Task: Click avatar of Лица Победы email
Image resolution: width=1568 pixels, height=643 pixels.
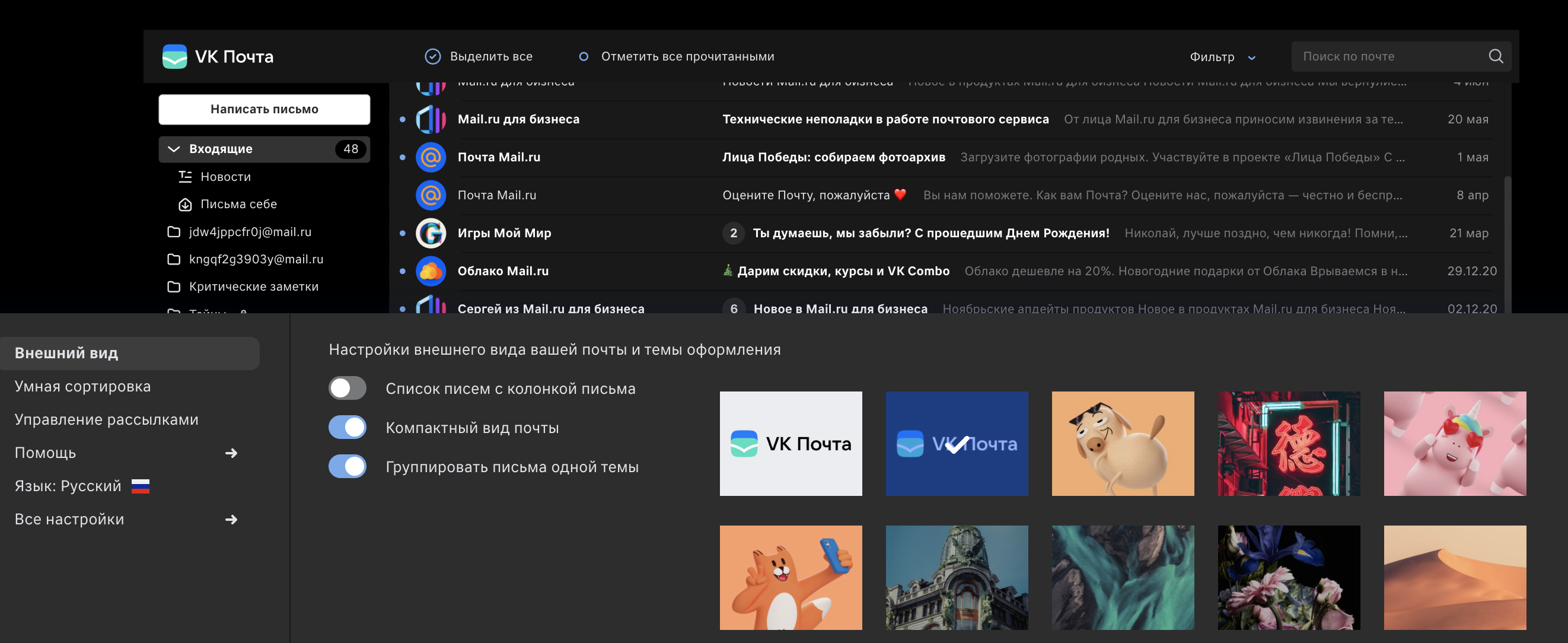Action: coord(431,157)
